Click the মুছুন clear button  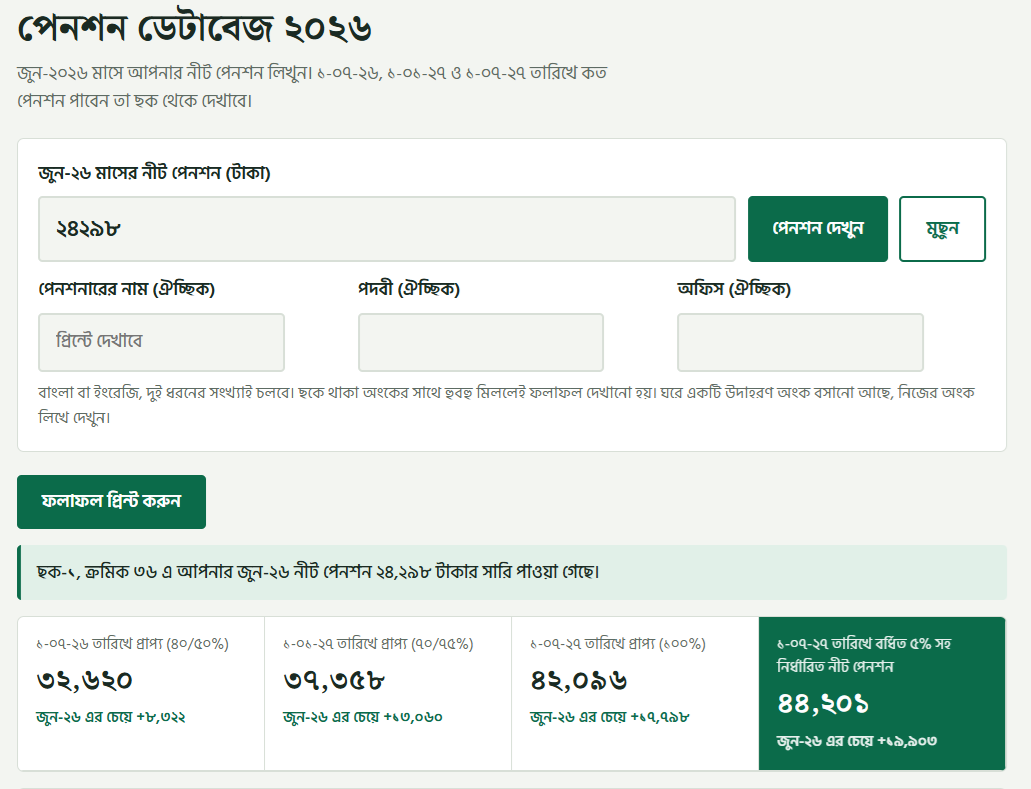click(x=942, y=229)
